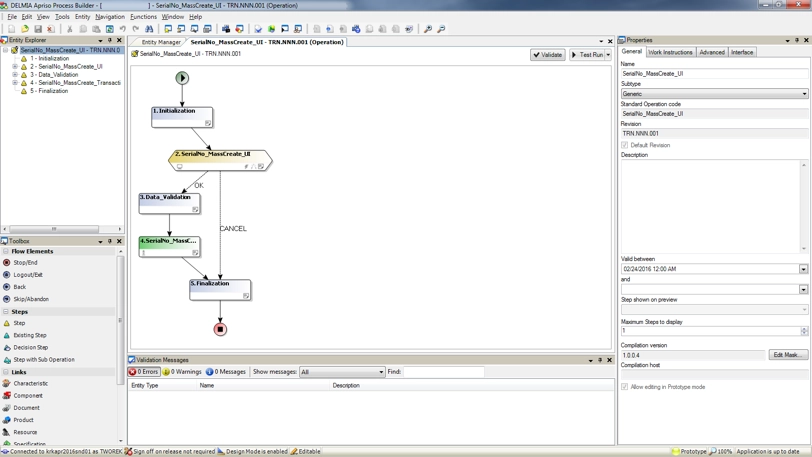
Task: Choose Step with Sub Operation tool
Action: pos(43,359)
